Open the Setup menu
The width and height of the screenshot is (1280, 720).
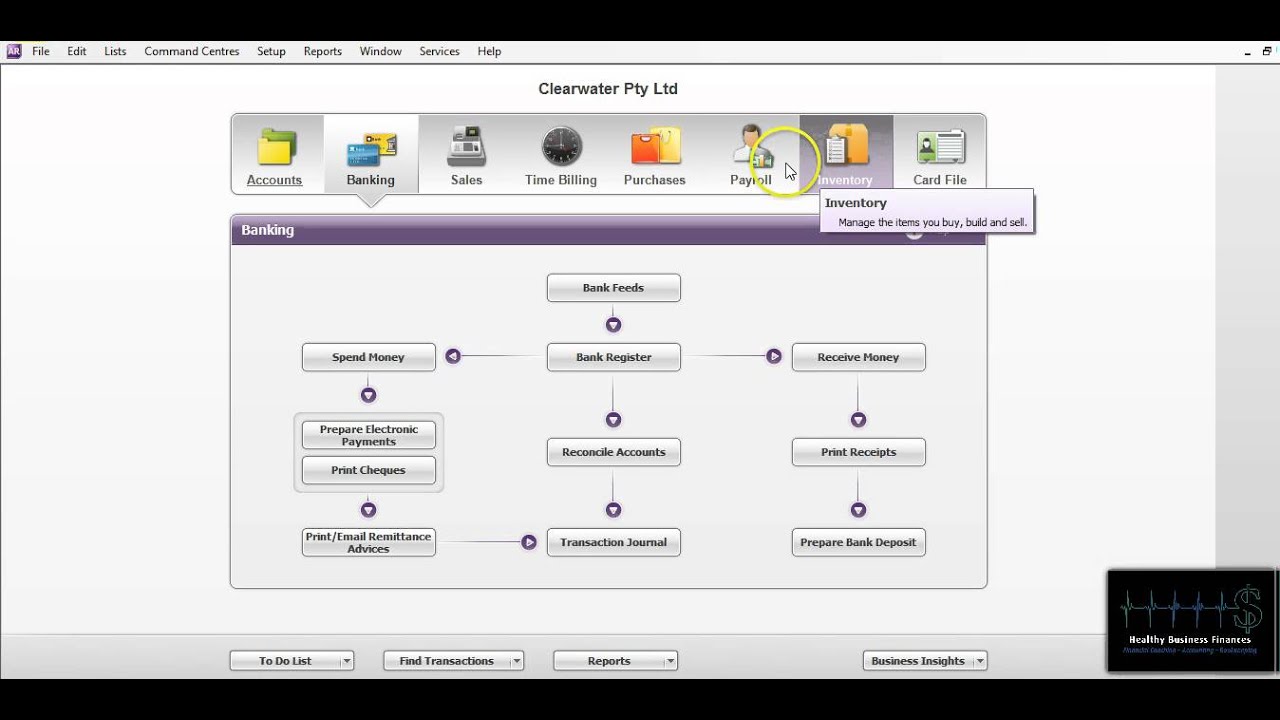coord(271,51)
